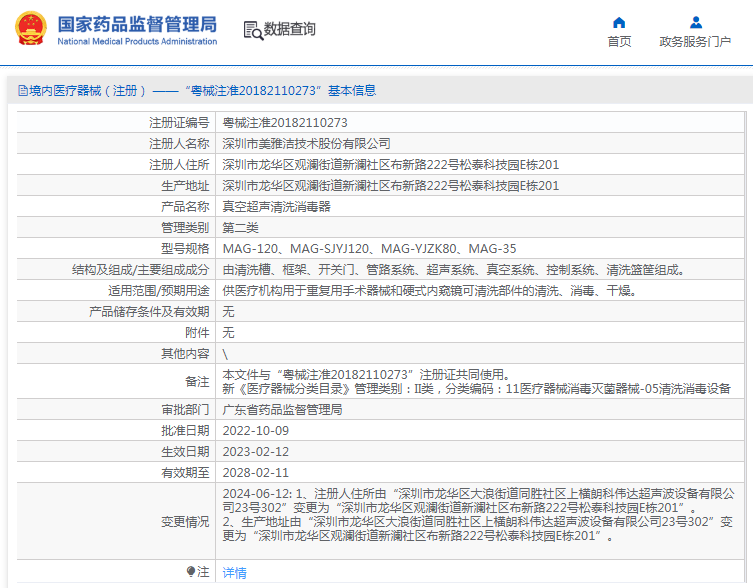
Task: Click the National Medical Products Administration text
Action: tap(137, 41)
